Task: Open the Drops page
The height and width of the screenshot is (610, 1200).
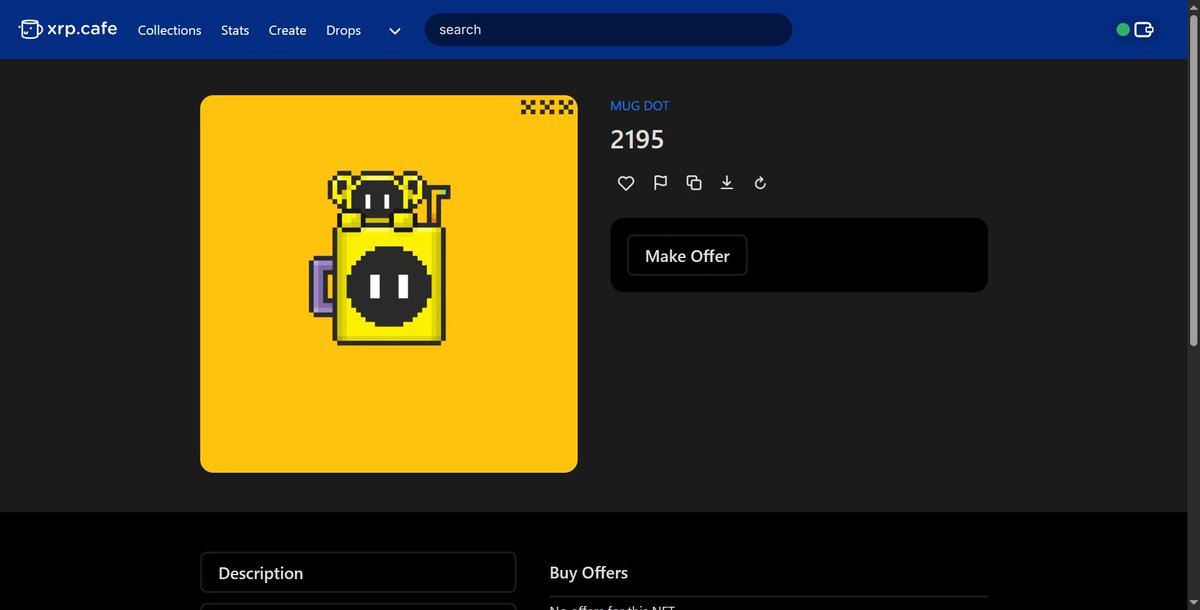Action: tap(343, 30)
